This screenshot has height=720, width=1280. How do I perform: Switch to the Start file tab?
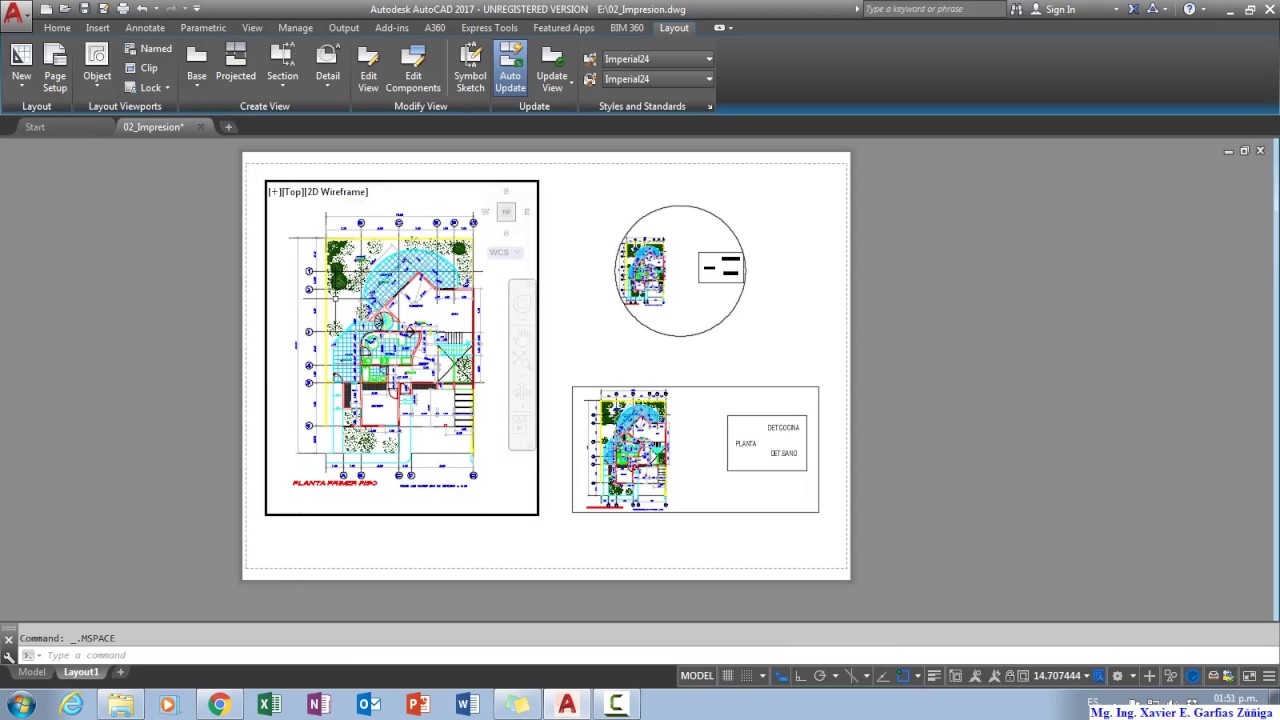(x=35, y=127)
